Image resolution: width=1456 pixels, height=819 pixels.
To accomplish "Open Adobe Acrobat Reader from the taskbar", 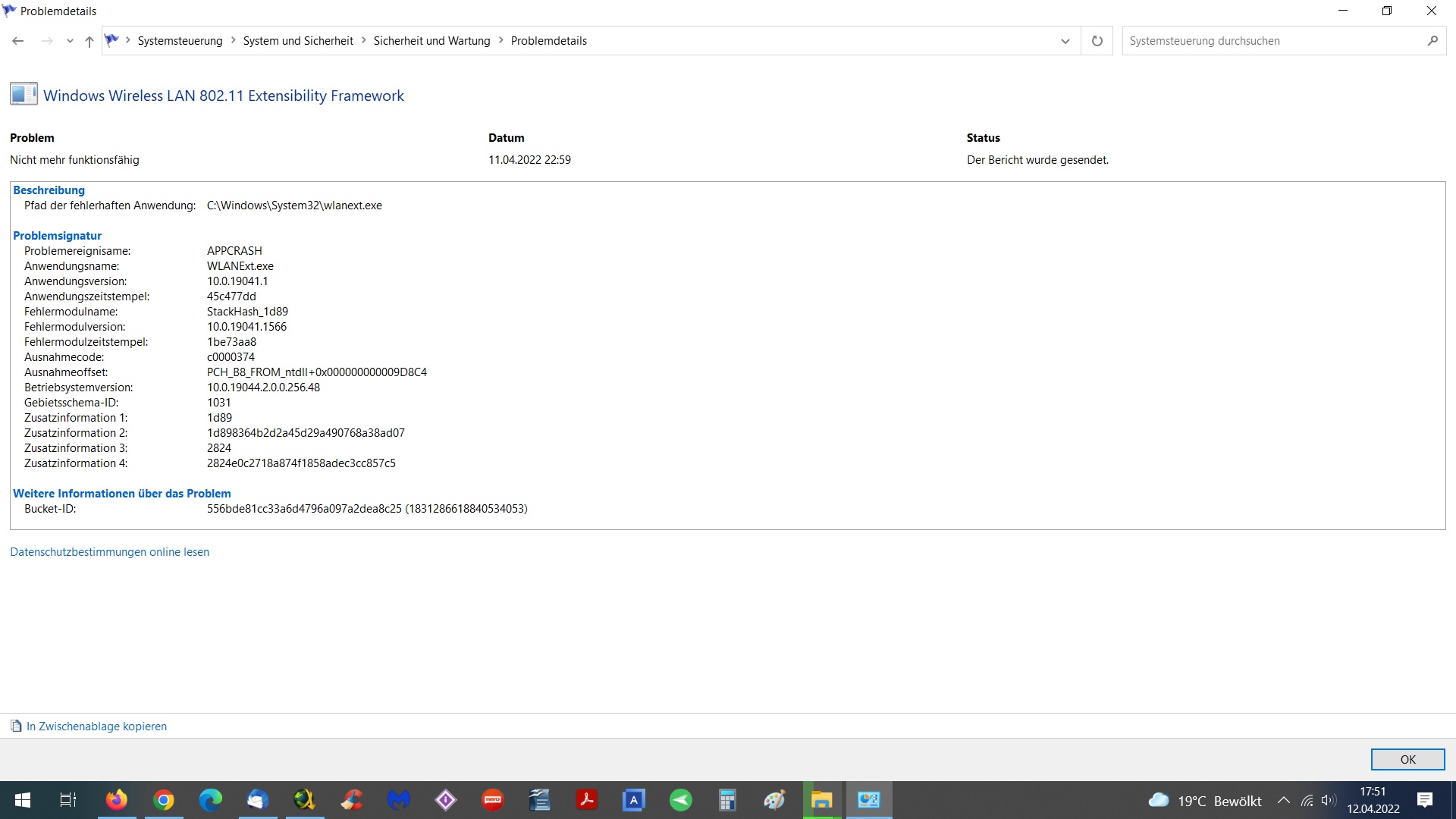I will click(x=587, y=800).
